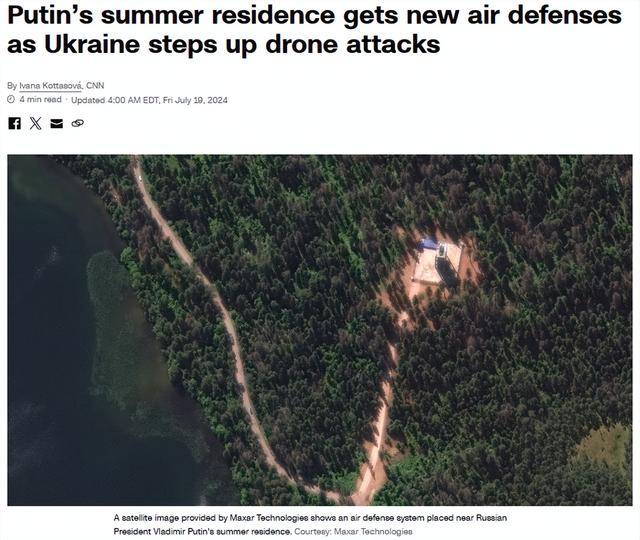Click the 'Courtesy: Maxar Technologies' credit

click(x=353, y=531)
